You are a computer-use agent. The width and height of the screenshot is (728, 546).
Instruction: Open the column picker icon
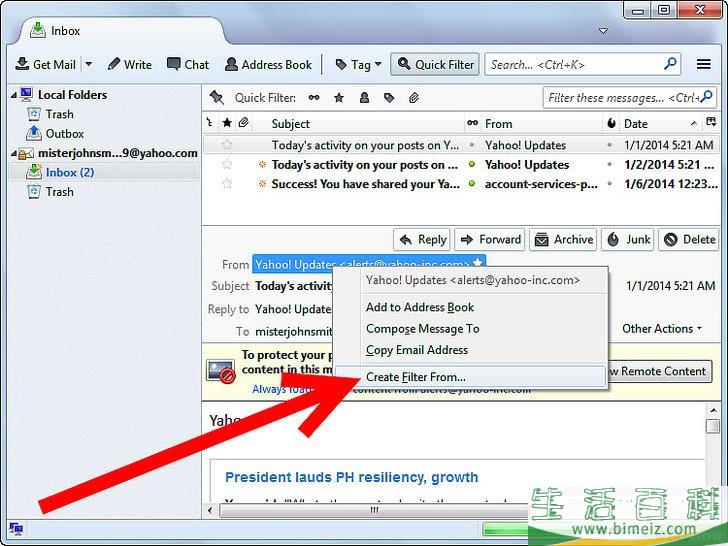click(x=711, y=122)
